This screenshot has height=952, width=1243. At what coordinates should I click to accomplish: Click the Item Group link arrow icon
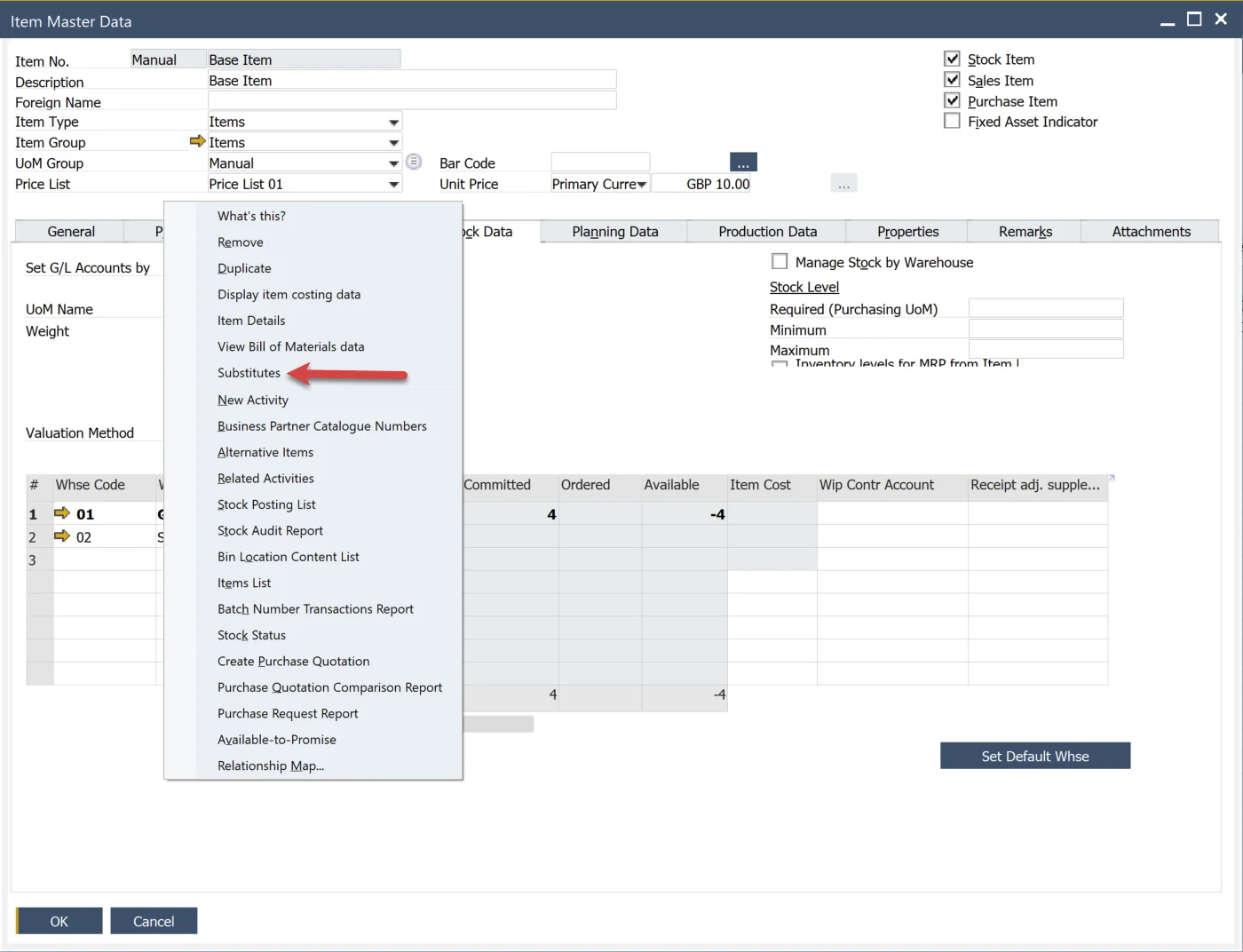197,141
